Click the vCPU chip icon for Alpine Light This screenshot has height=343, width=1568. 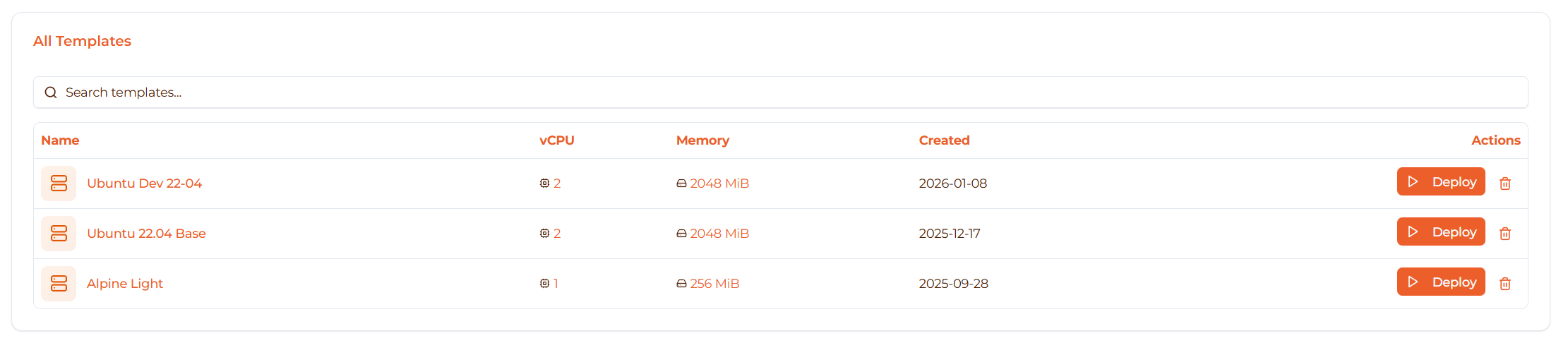[544, 284]
